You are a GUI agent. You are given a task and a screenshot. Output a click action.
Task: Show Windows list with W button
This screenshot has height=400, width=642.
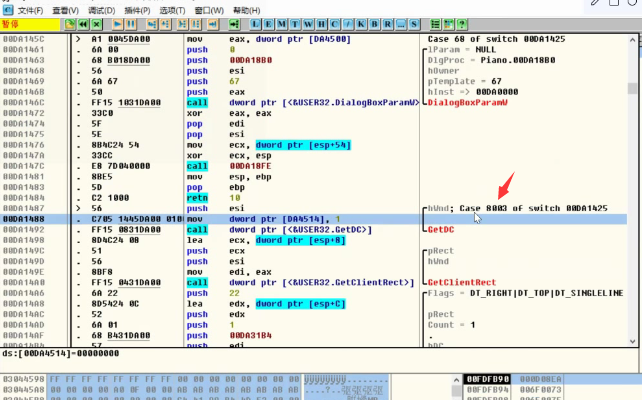(308, 25)
